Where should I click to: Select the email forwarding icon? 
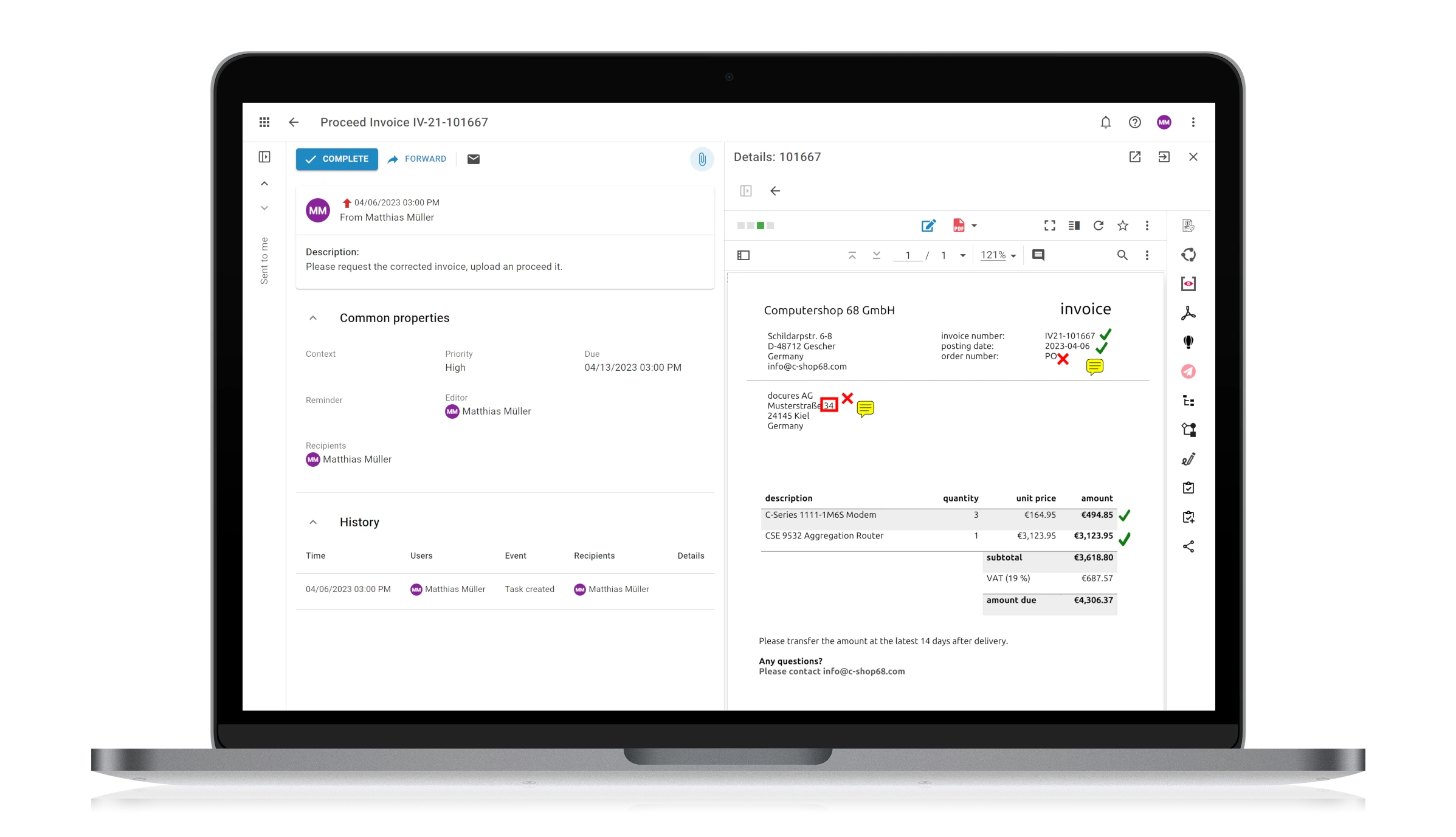pyautogui.click(x=474, y=158)
